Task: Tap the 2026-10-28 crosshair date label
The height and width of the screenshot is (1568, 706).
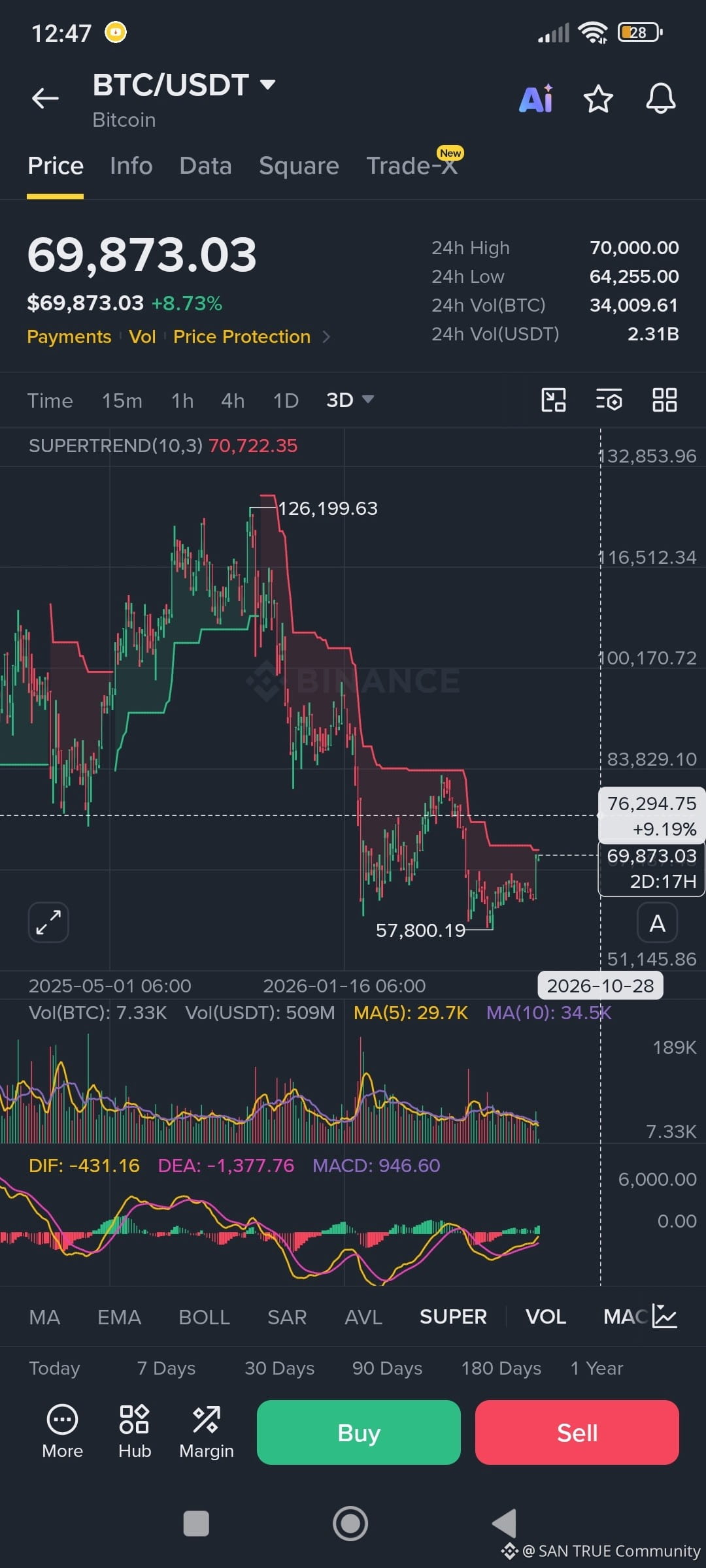Action: tap(600, 986)
